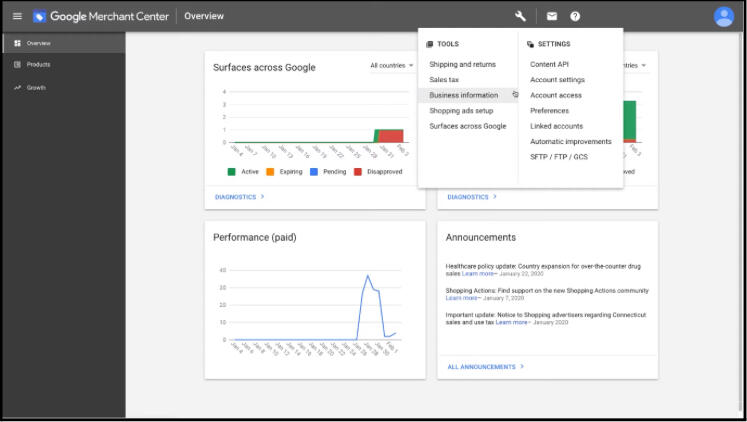Click Learn more on Healthcare policy update
The width and height of the screenshot is (747, 422).
(477, 273)
